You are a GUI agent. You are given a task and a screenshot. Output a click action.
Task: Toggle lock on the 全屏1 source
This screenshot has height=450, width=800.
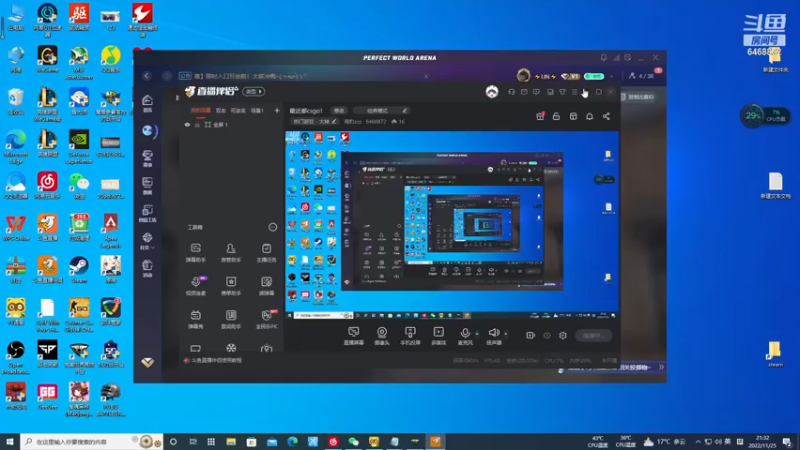(197, 124)
